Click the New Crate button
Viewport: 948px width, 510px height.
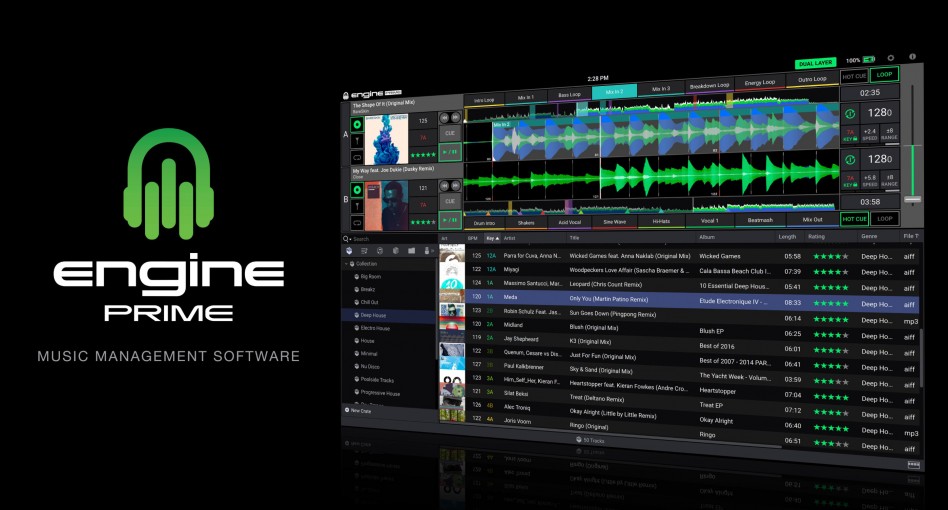358,410
